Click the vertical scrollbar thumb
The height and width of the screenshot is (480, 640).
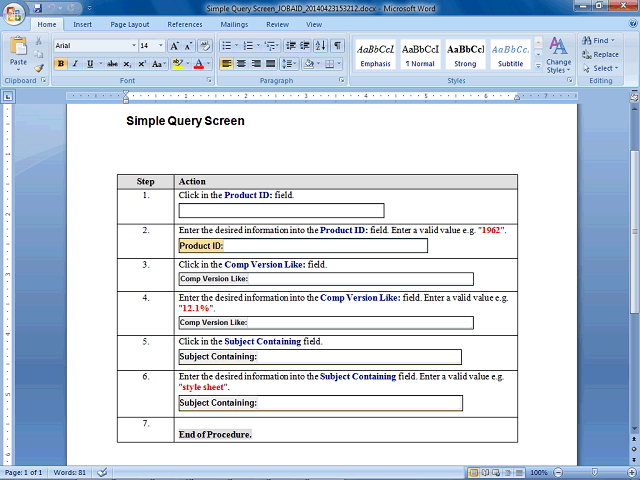tap(635, 232)
